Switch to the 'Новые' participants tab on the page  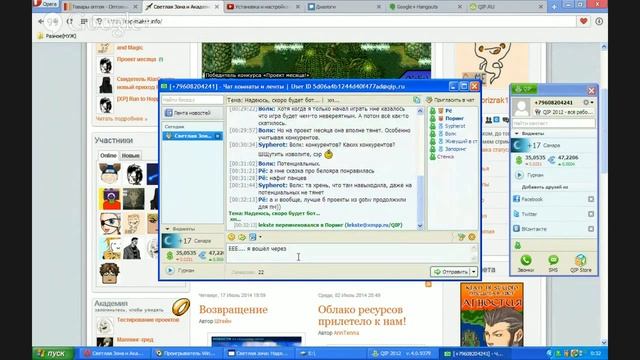(131, 156)
